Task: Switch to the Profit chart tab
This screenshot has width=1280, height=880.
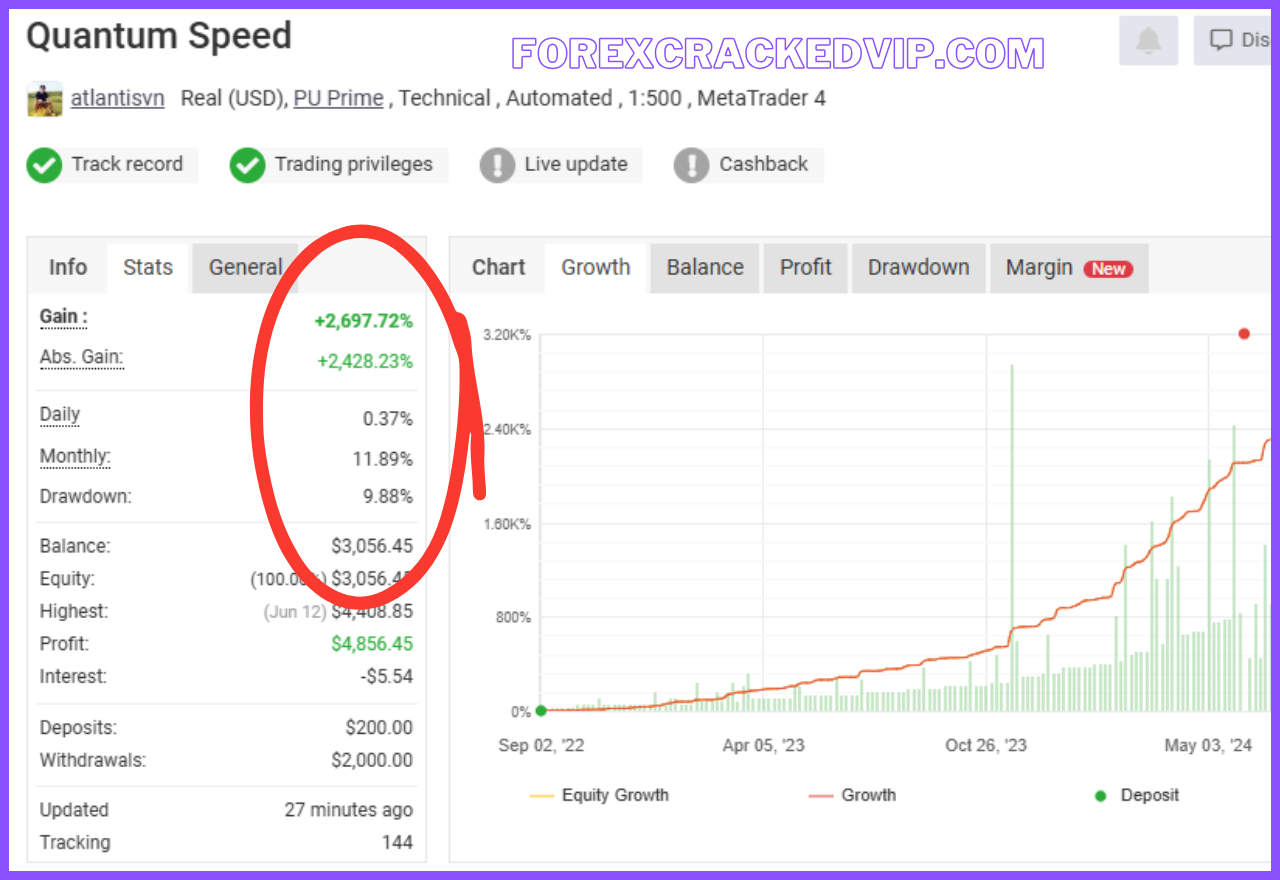Action: [x=806, y=267]
